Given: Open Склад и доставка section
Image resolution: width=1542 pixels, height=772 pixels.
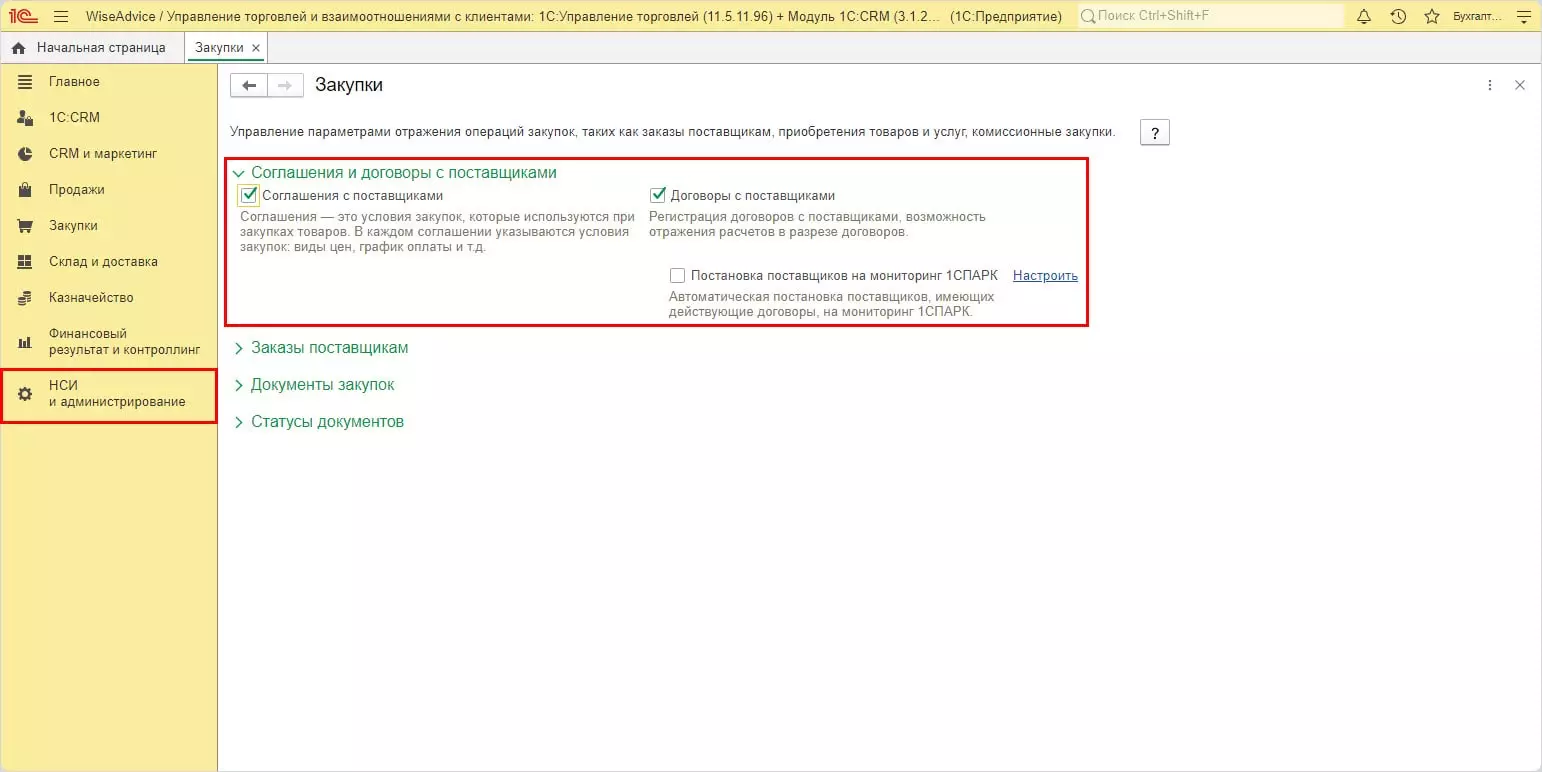Looking at the screenshot, I should [109, 262].
